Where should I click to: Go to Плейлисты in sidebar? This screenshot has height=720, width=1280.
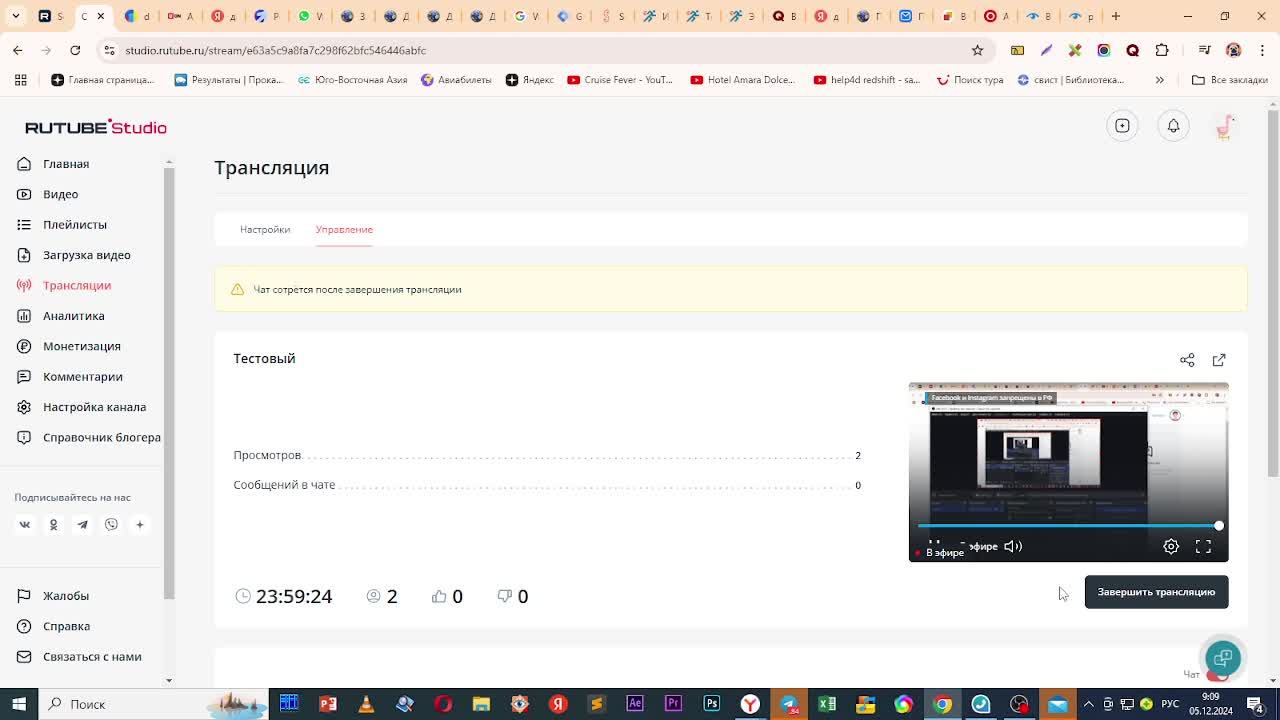(62, 225)
